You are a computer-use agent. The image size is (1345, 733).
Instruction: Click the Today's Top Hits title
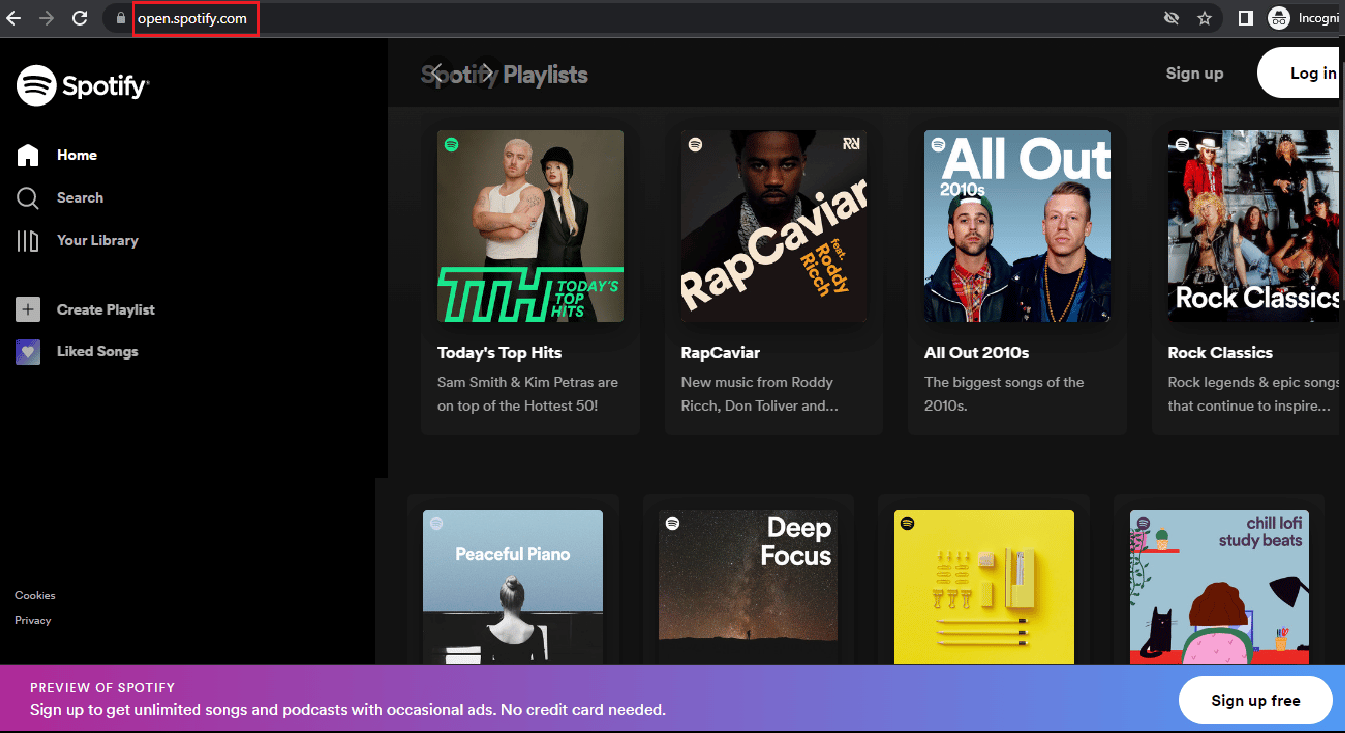500,352
